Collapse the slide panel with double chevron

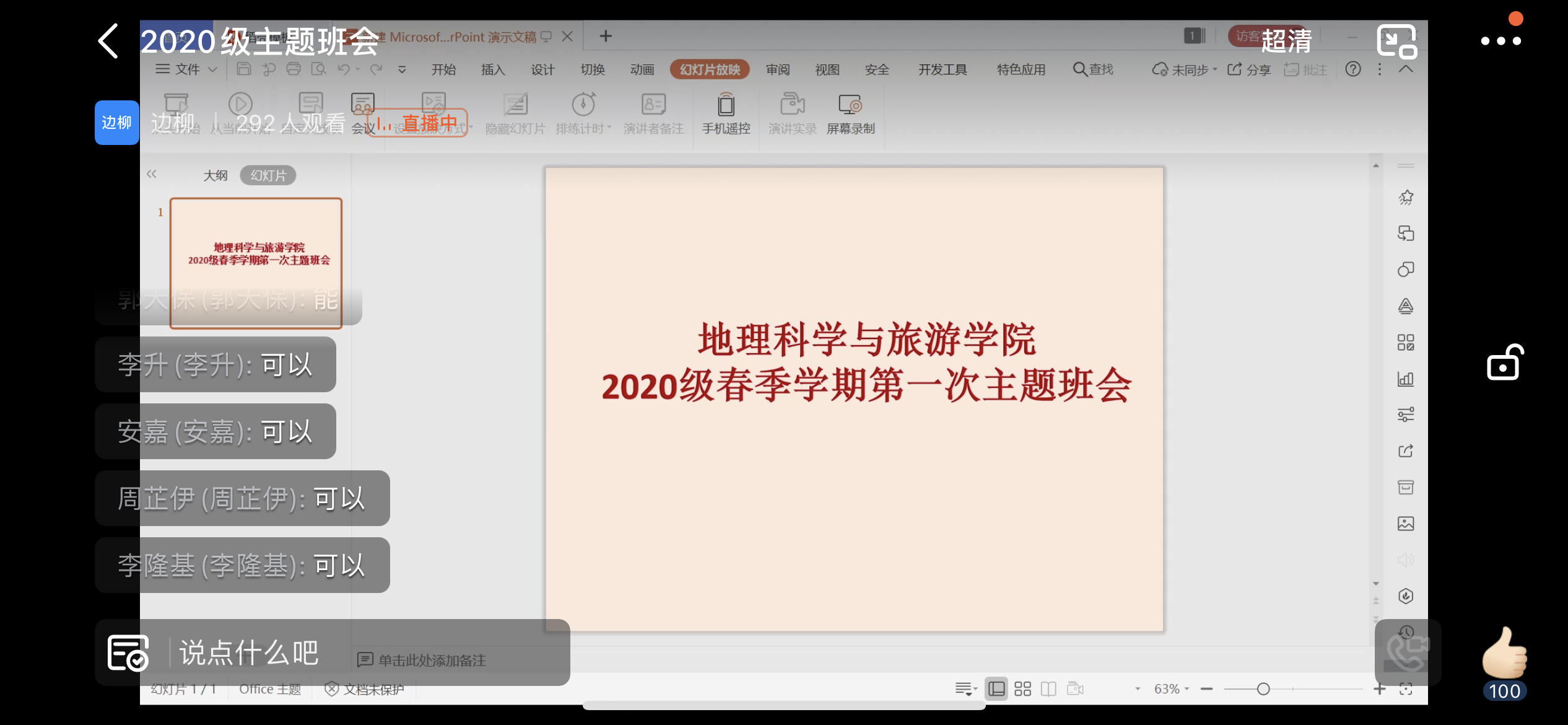click(152, 174)
